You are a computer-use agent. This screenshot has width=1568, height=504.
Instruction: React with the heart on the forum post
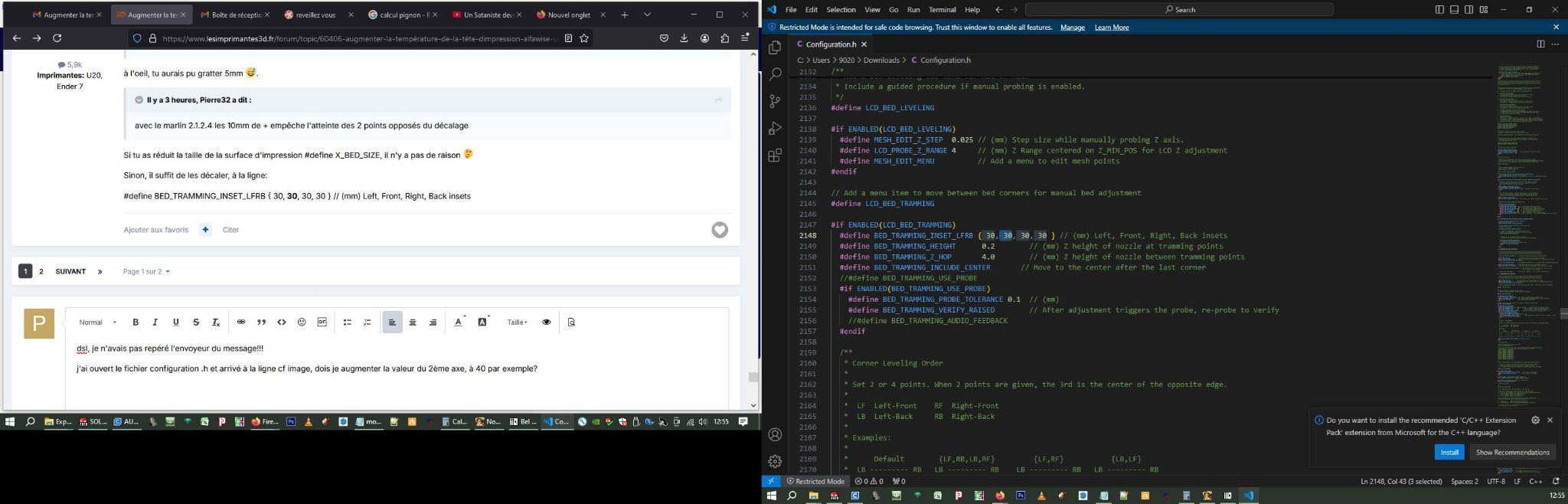click(x=720, y=230)
